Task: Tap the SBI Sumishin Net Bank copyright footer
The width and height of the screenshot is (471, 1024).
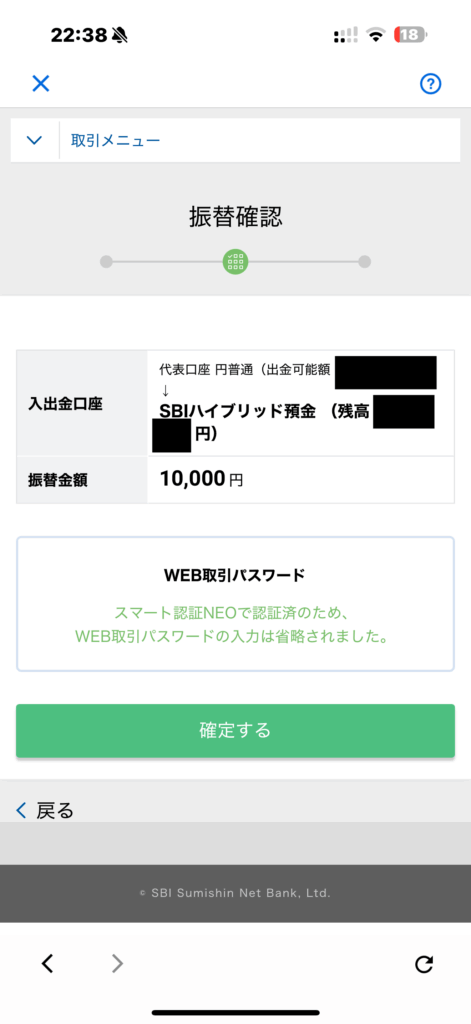Action: 235,893
